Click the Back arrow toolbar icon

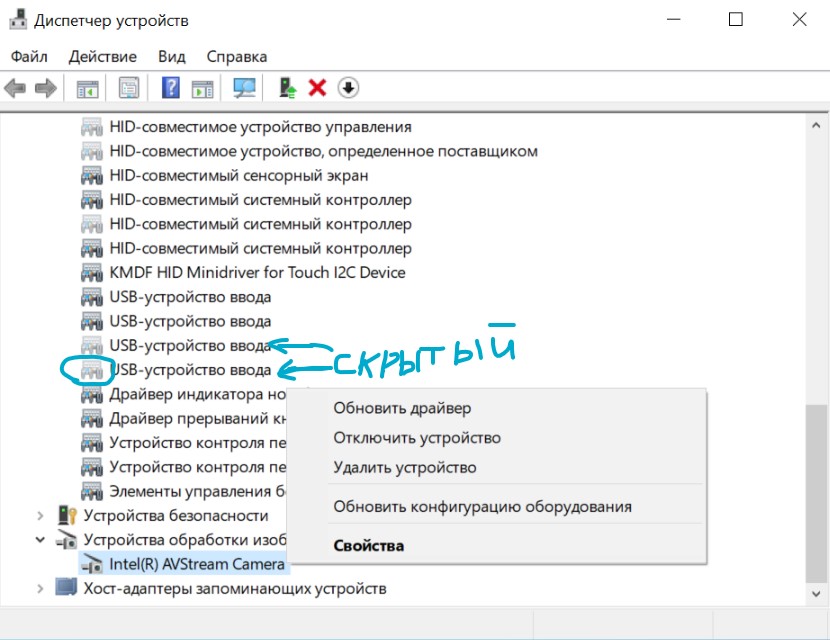coord(15,88)
